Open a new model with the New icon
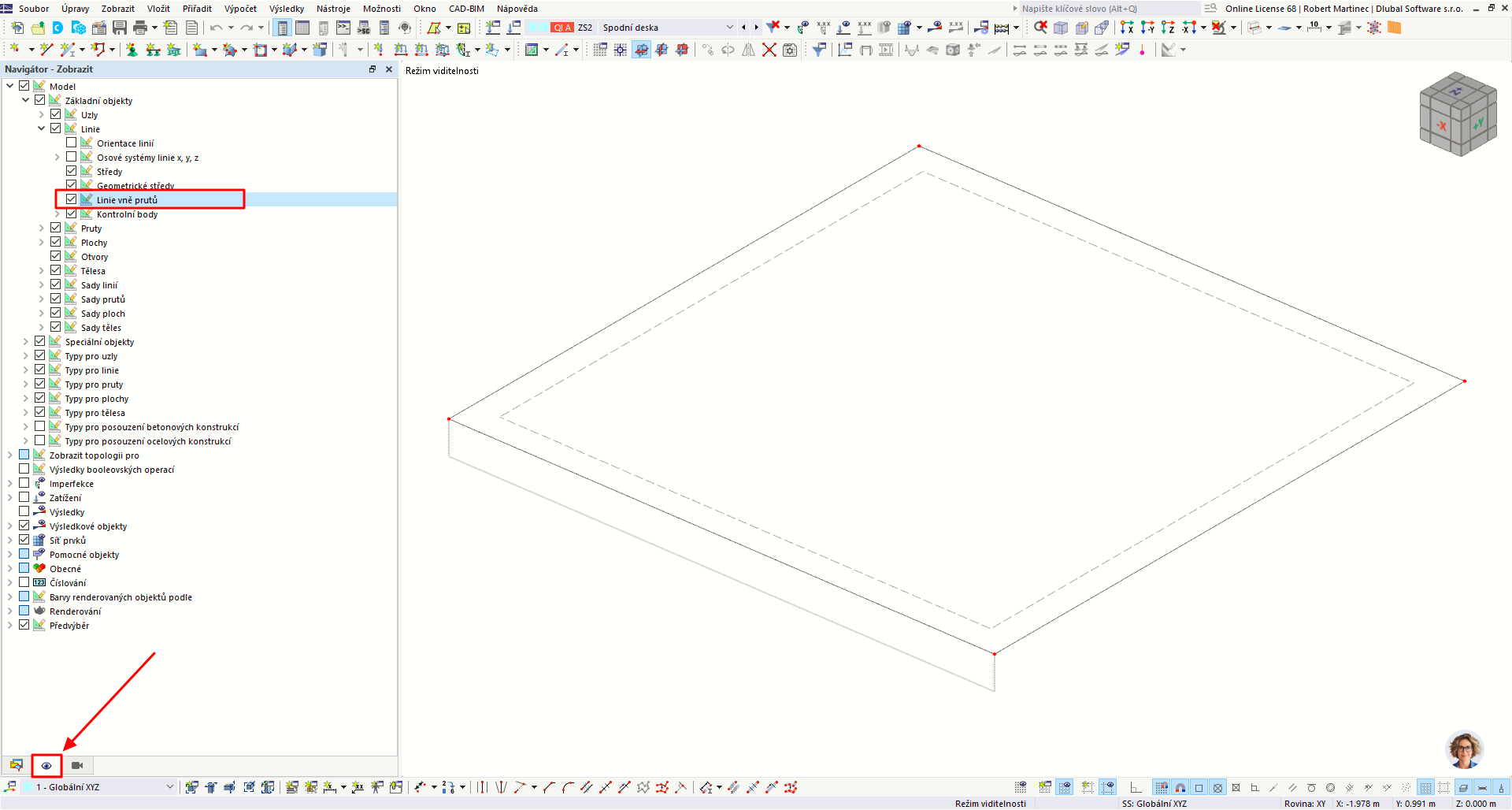This screenshot has height=810, width=1512. pyautogui.click(x=16, y=27)
